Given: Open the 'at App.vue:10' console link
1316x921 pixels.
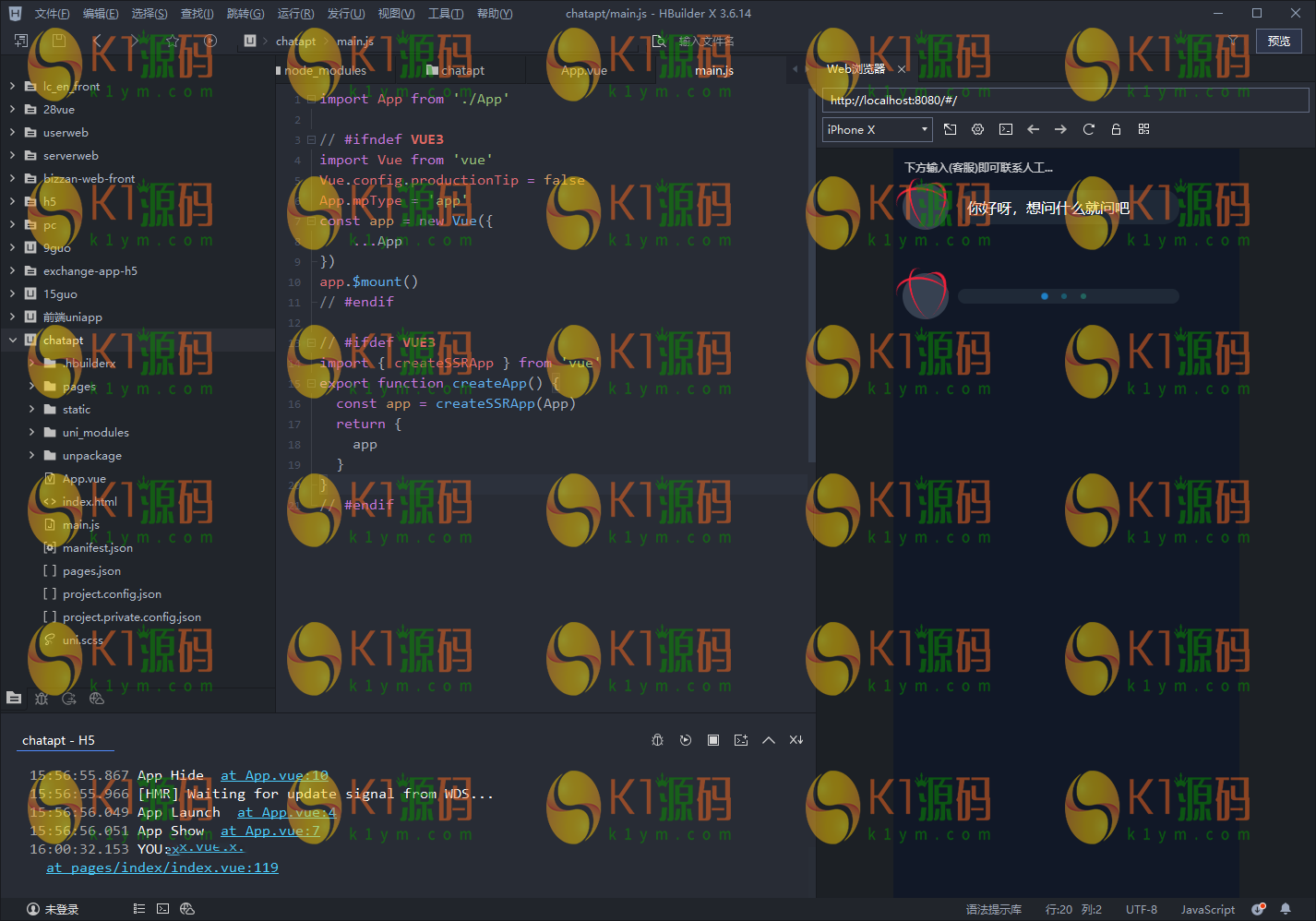Looking at the screenshot, I should [274, 775].
